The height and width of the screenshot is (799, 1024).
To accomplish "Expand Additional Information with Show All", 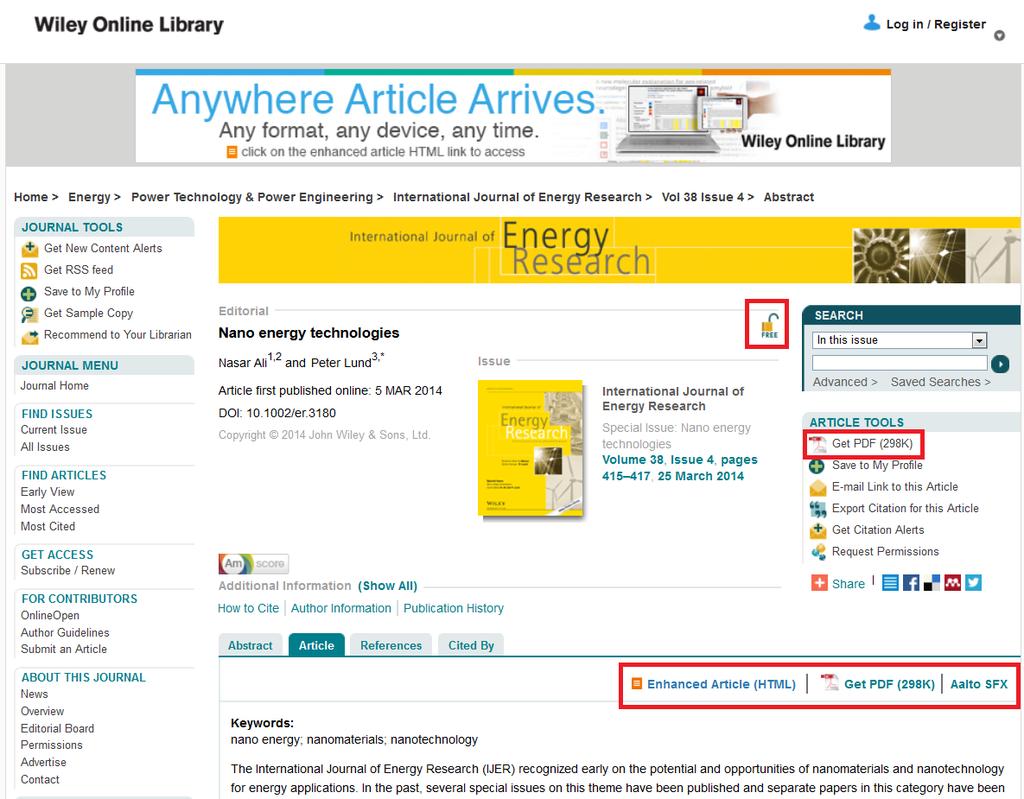I will (387, 586).
